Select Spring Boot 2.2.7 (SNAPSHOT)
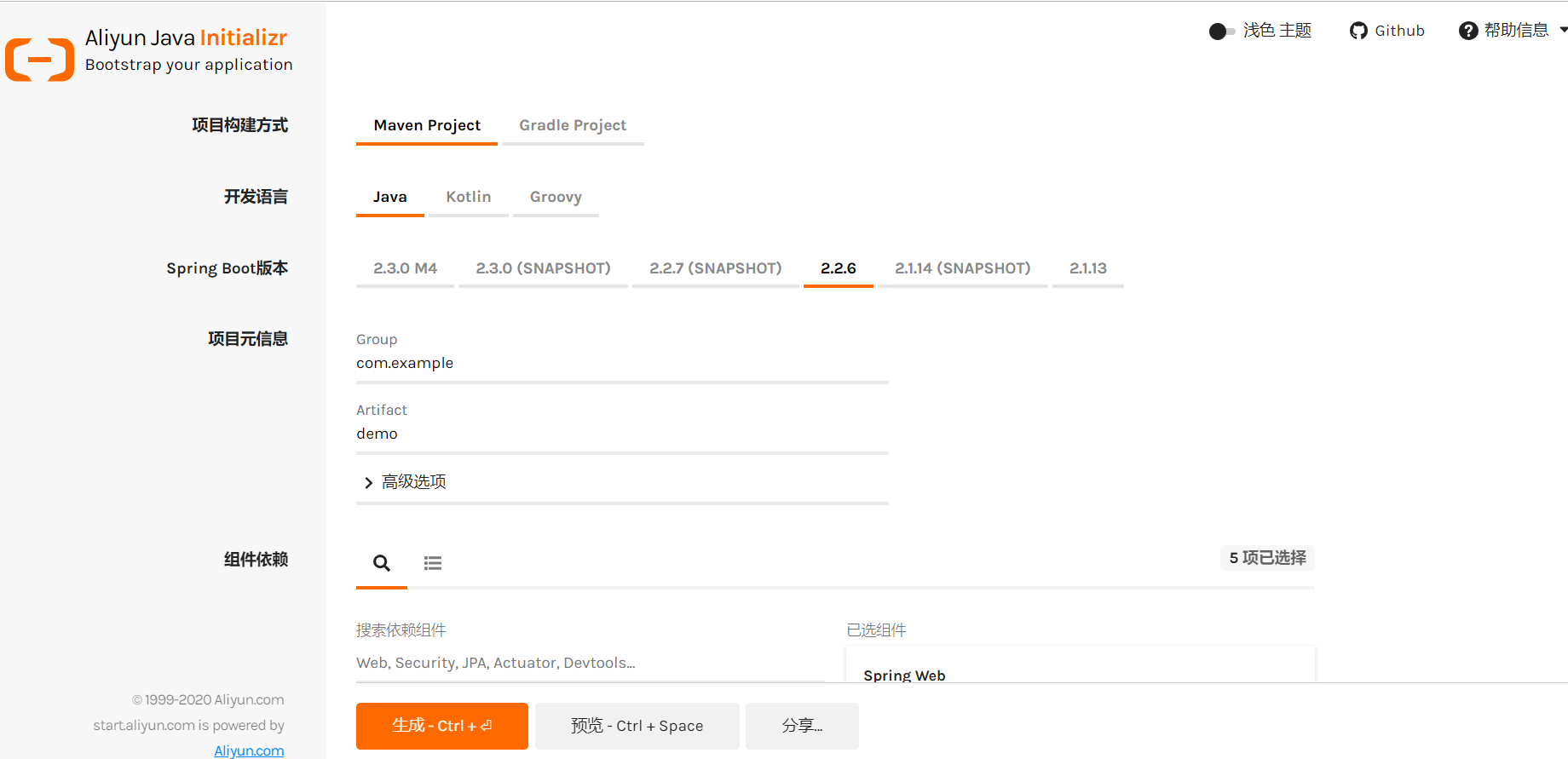The height and width of the screenshot is (759, 1568). pyautogui.click(x=715, y=268)
